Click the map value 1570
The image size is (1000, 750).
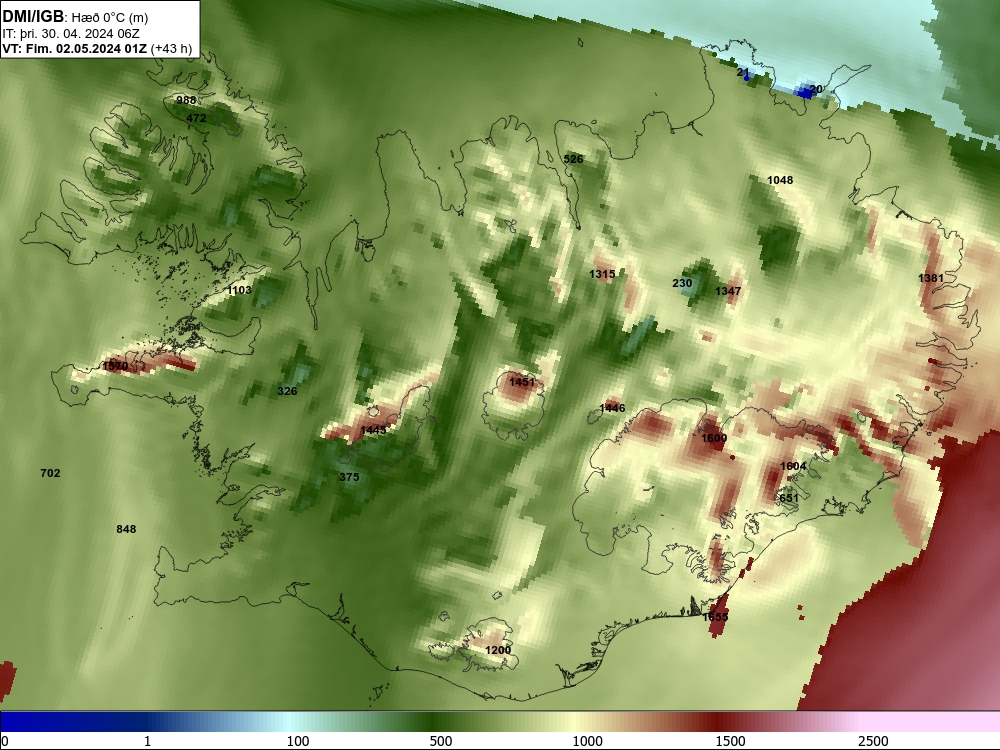coord(115,366)
